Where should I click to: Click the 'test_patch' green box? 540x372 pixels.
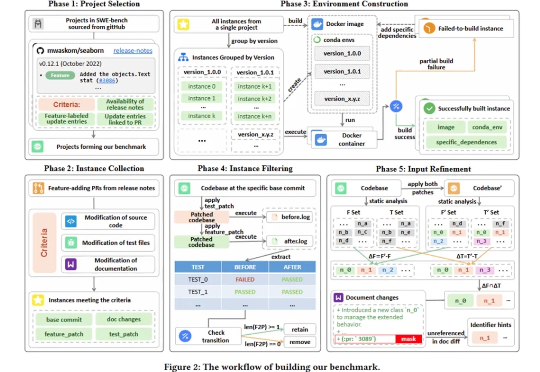124,334
